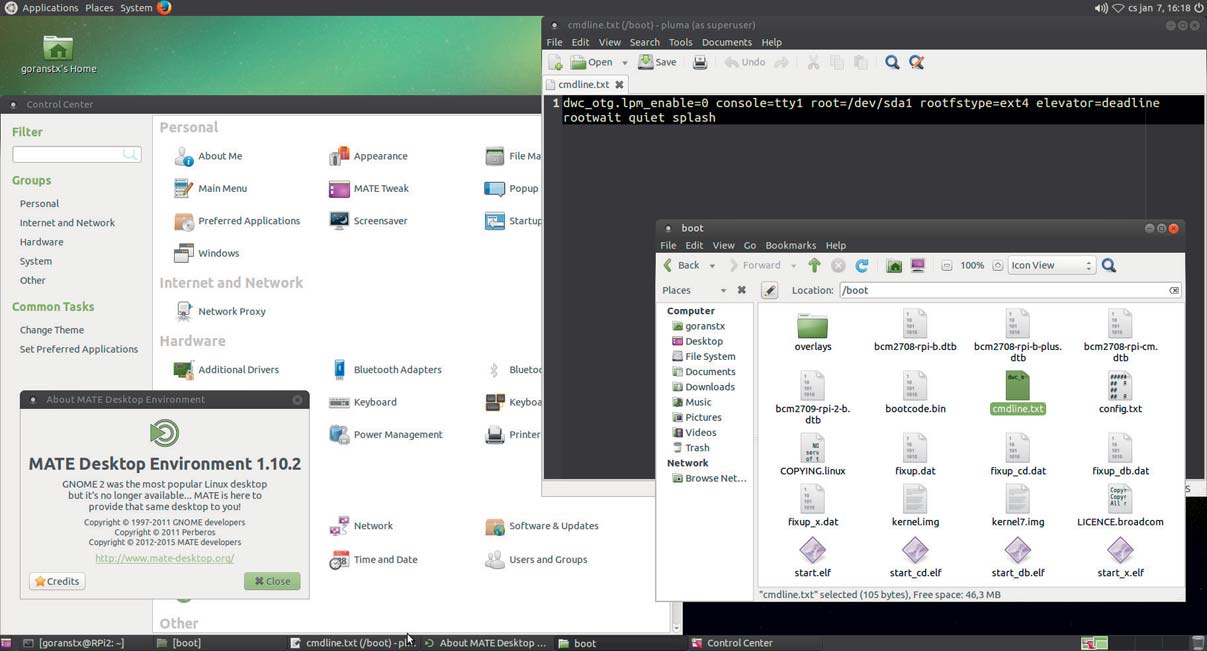This screenshot has height=651, width=1207.
Task: Clear the Location field in boot window
Action: point(1174,290)
